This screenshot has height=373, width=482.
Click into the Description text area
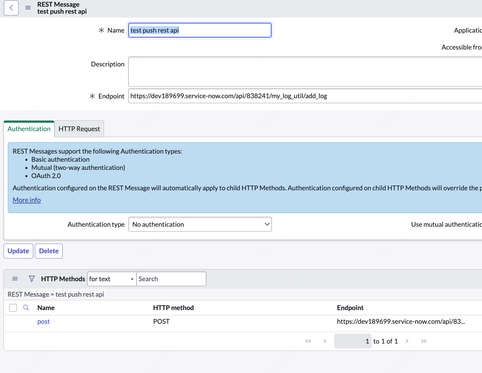[x=305, y=71]
